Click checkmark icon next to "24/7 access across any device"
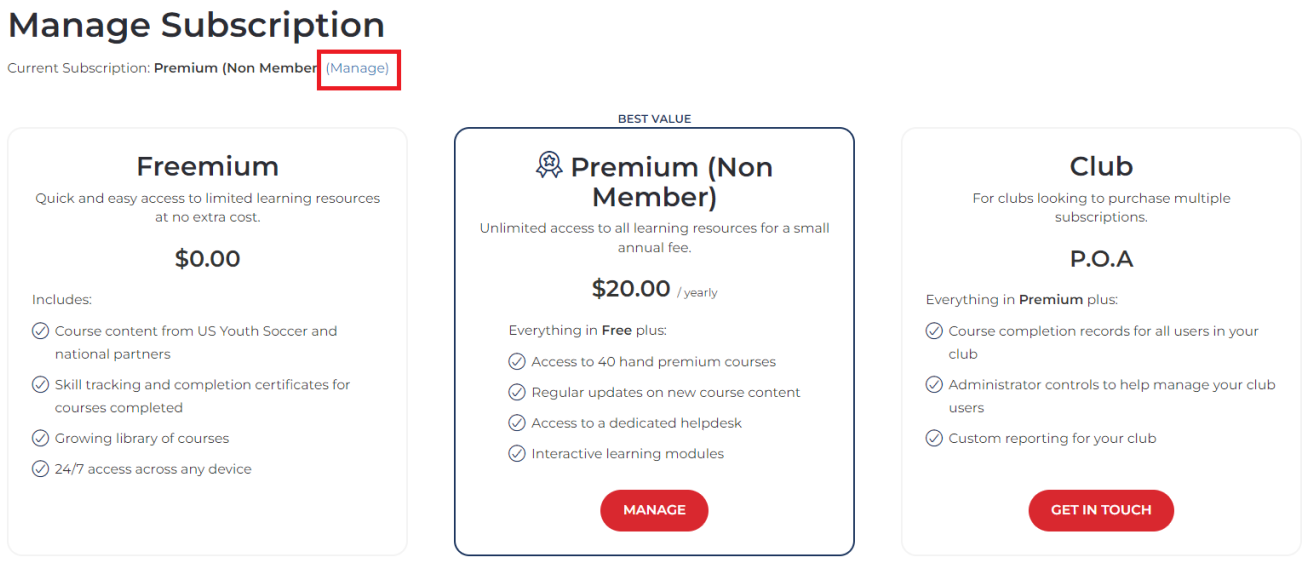Image resolution: width=1314 pixels, height=565 pixels. tap(41, 469)
